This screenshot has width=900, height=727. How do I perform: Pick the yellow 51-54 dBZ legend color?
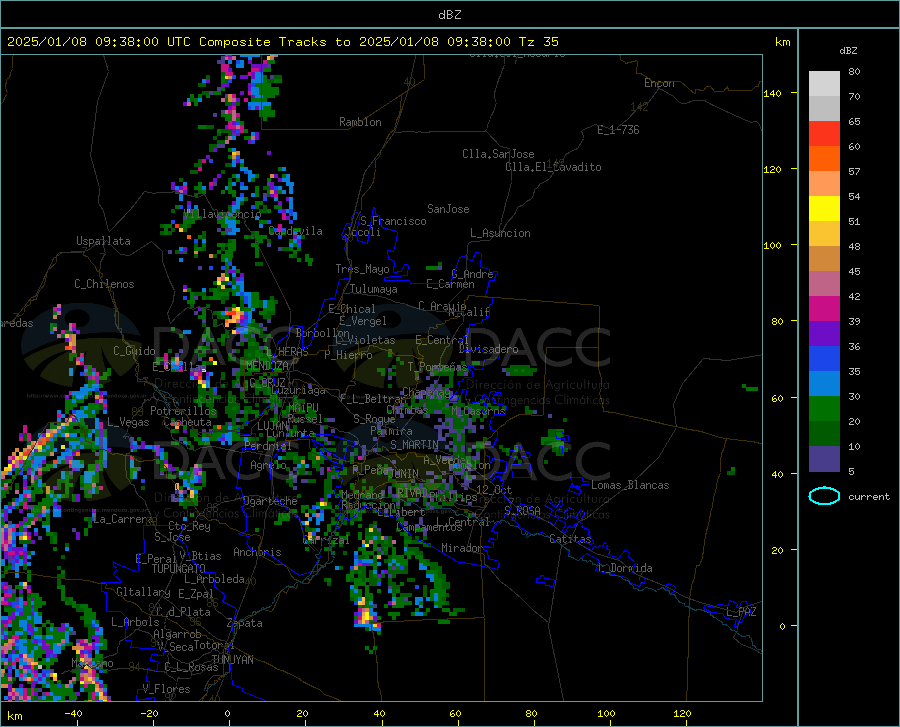[x=824, y=209]
